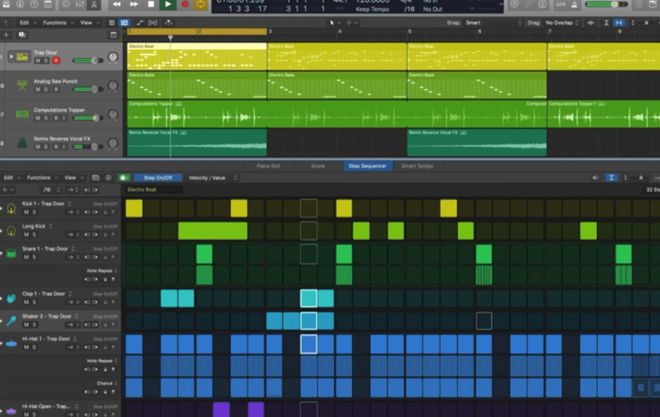Click the Long Kick row icon
The height and width of the screenshot is (417, 660).
tap(10, 231)
